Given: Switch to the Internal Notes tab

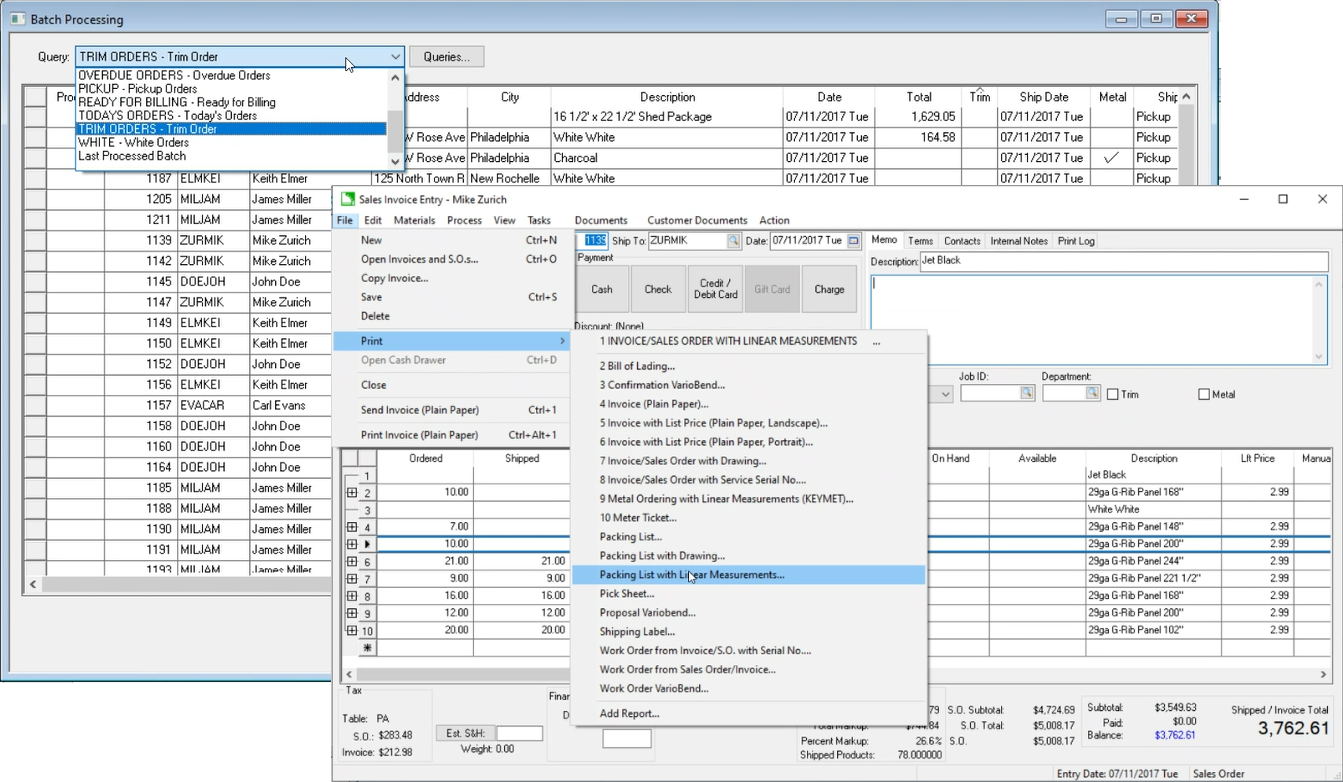Looking at the screenshot, I should (1019, 241).
